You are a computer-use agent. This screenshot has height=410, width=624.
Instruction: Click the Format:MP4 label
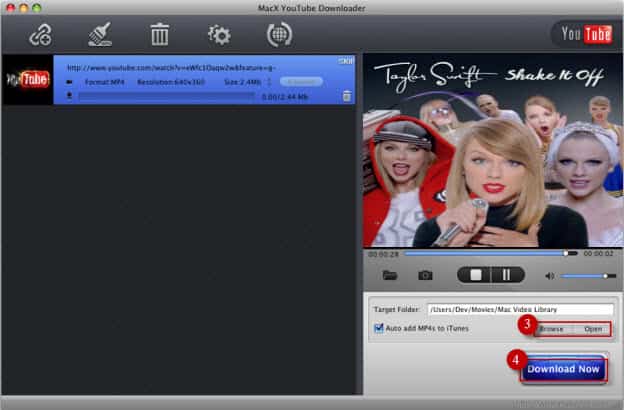click(x=104, y=82)
